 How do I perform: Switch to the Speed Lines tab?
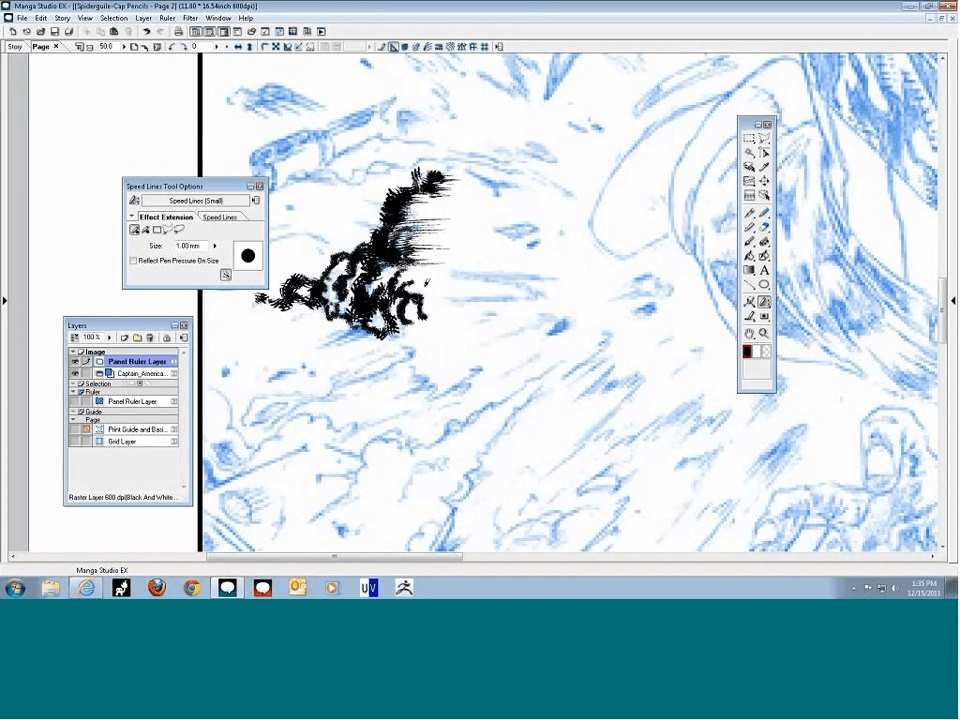(219, 217)
